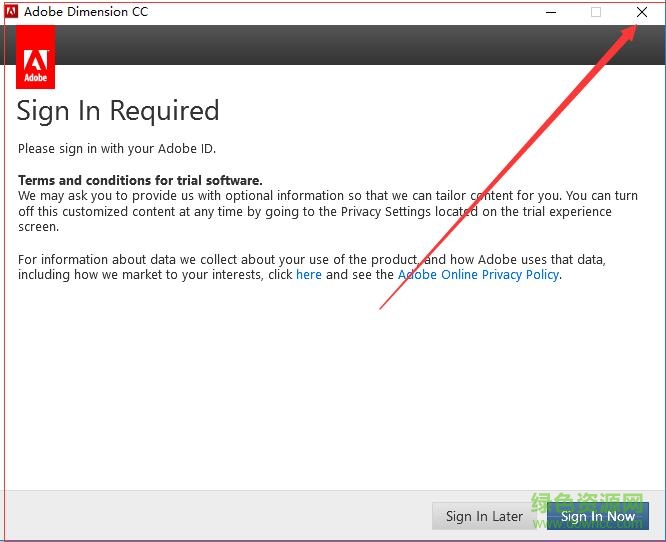Click the Sign In Now button
This screenshot has height=542, width=666.
click(597, 516)
